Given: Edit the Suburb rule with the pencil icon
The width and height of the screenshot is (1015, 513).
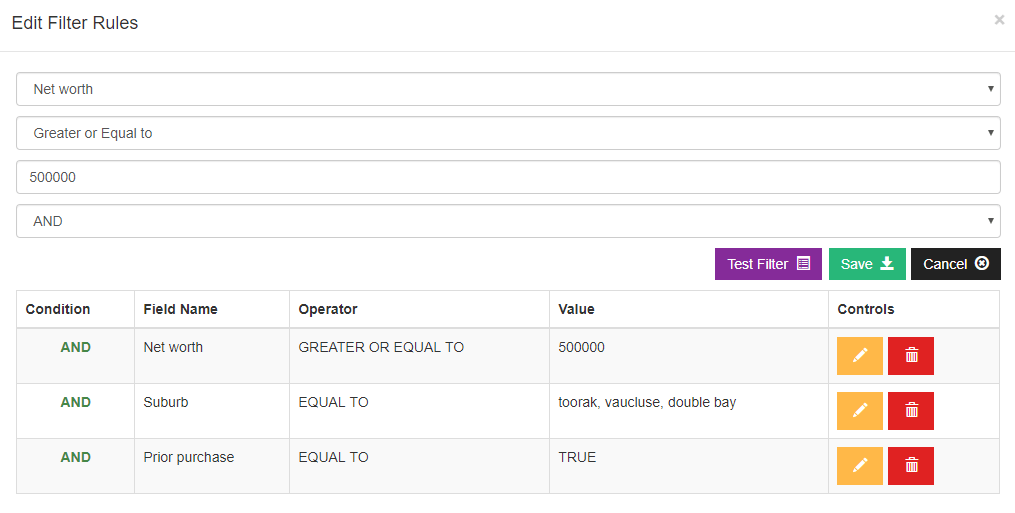Looking at the screenshot, I should point(860,411).
